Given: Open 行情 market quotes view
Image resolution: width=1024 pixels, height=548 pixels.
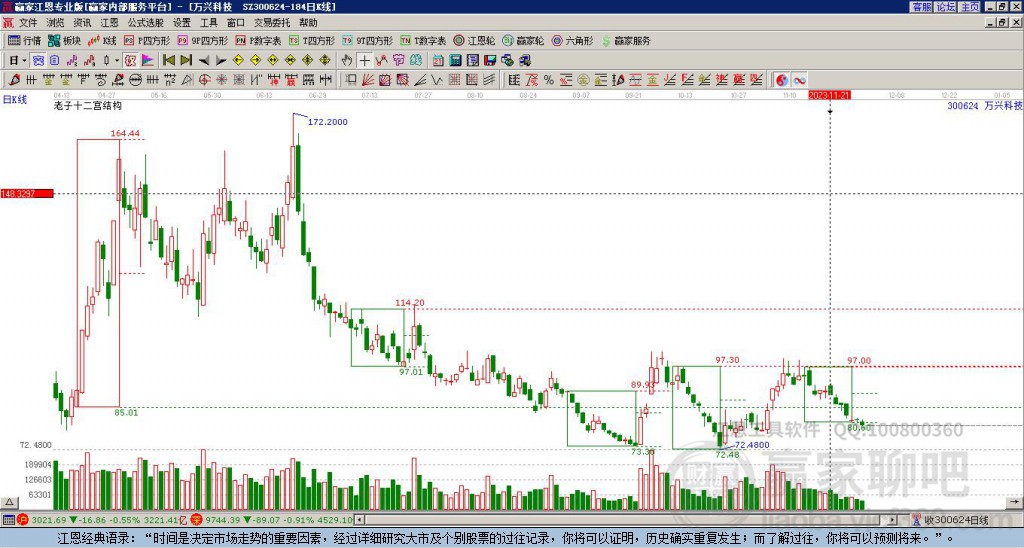Looking at the screenshot, I should pos(25,40).
